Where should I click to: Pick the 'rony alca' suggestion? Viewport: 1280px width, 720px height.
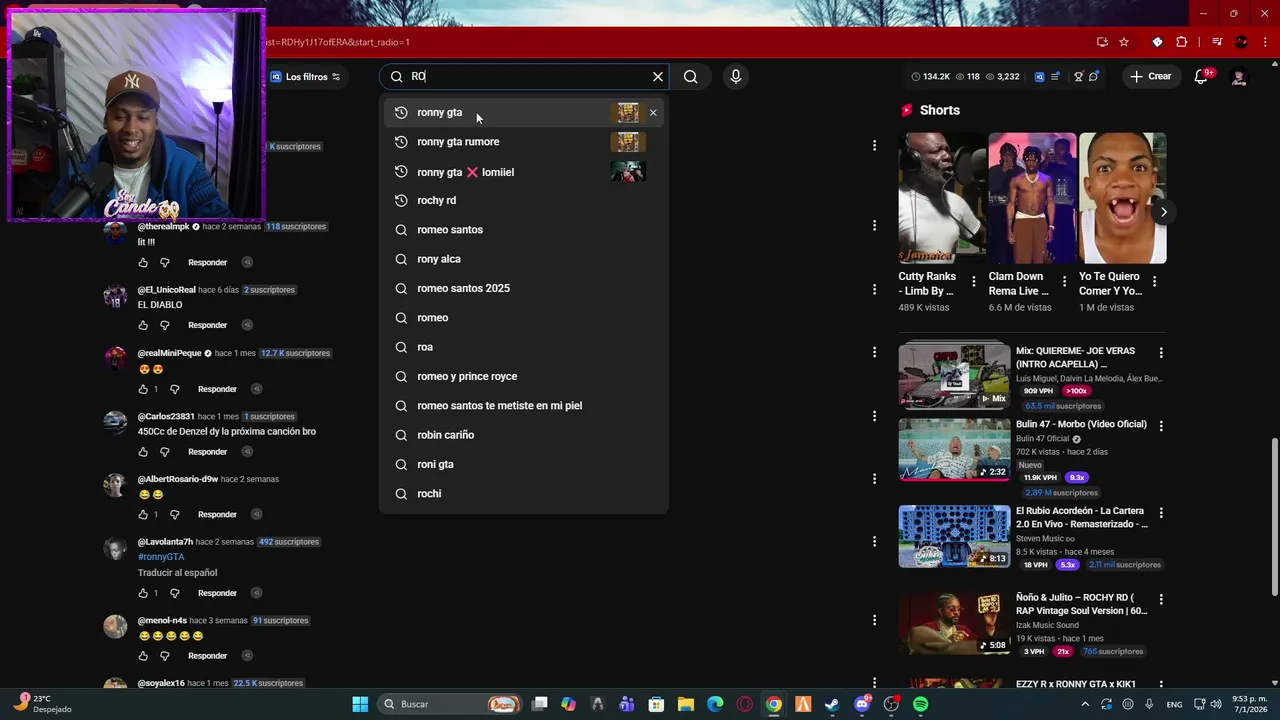coord(523,259)
